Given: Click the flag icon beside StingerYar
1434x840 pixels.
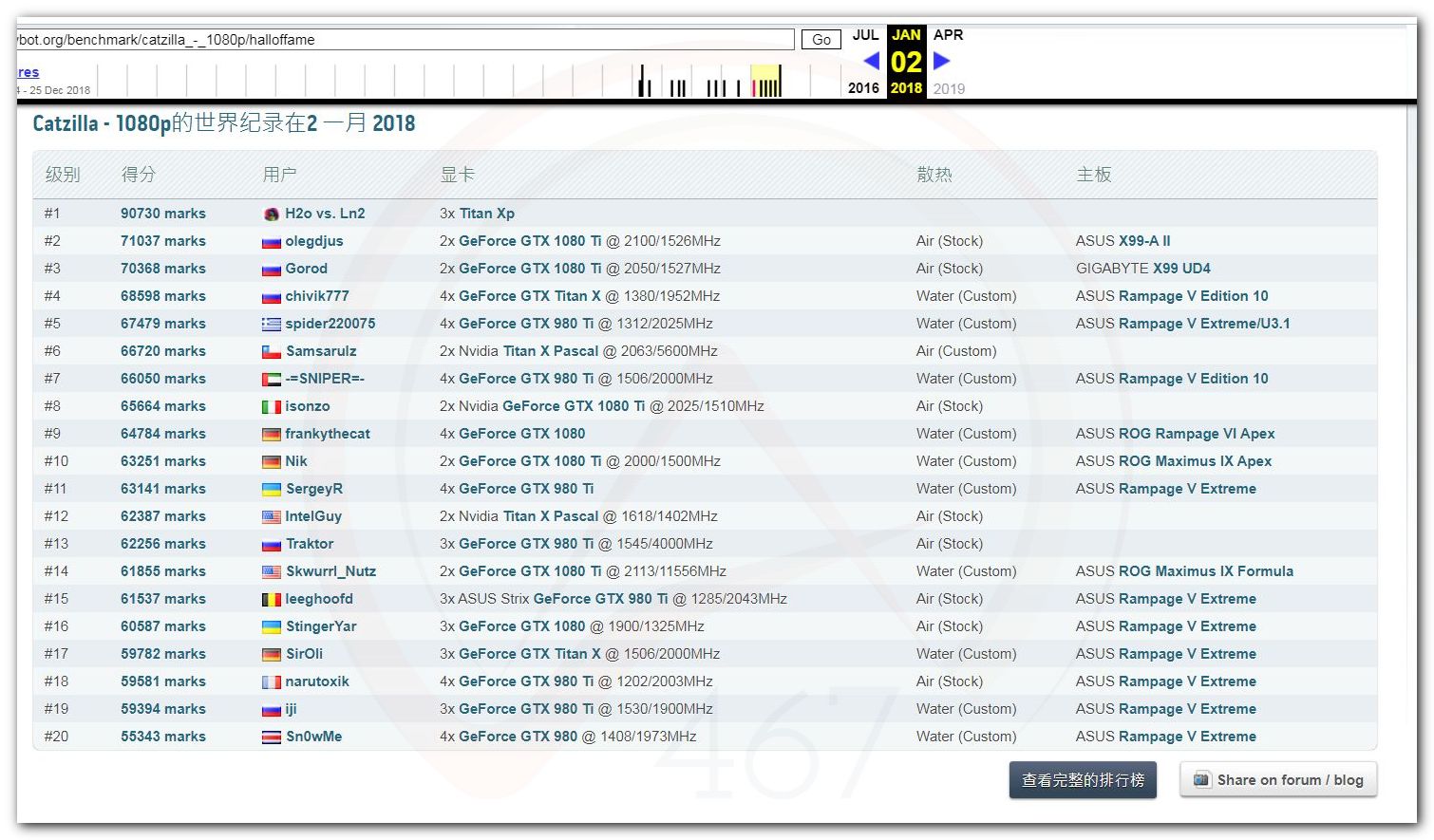Looking at the screenshot, I should click(x=272, y=627).
